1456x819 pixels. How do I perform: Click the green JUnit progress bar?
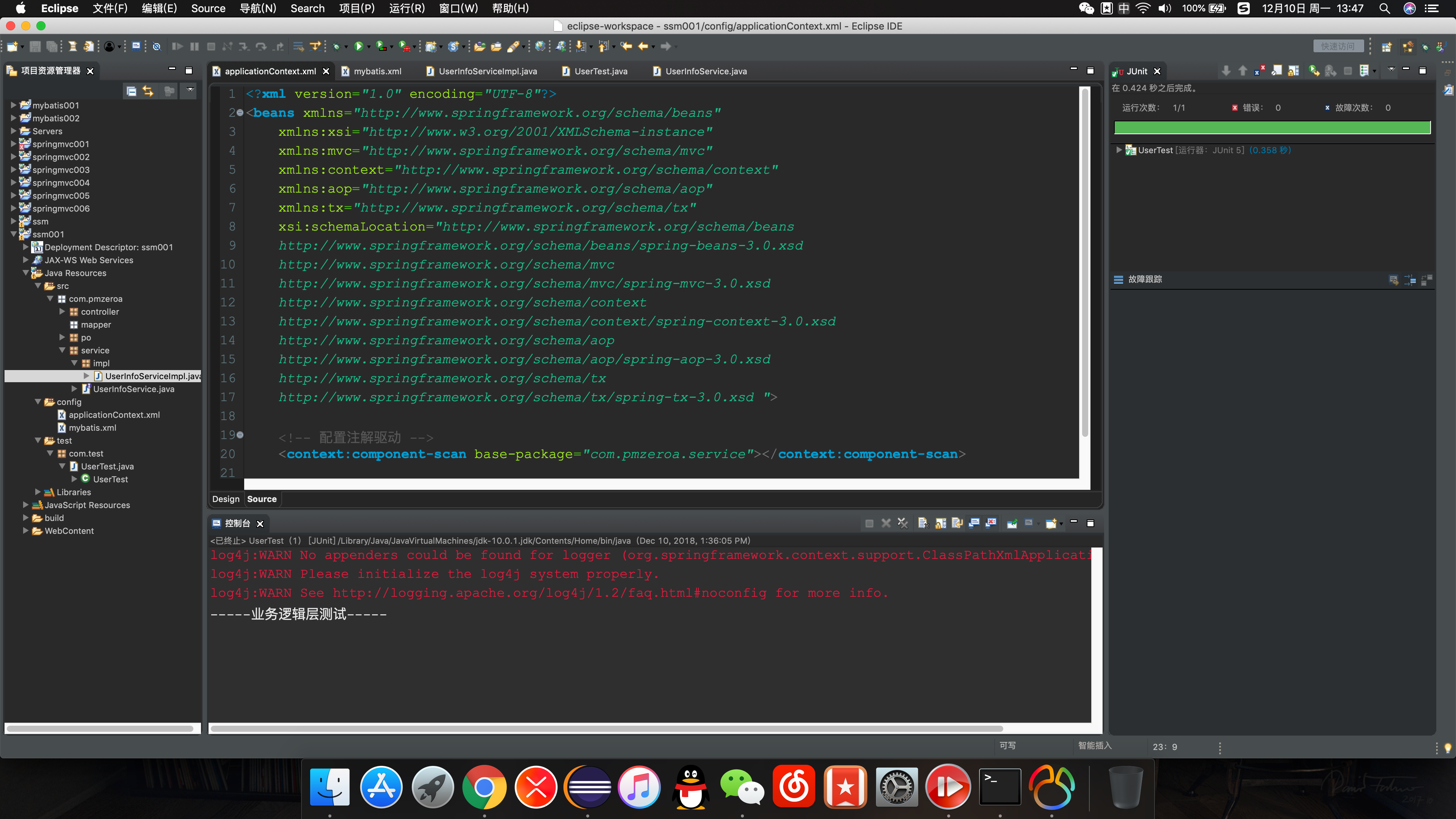click(1272, 128)
